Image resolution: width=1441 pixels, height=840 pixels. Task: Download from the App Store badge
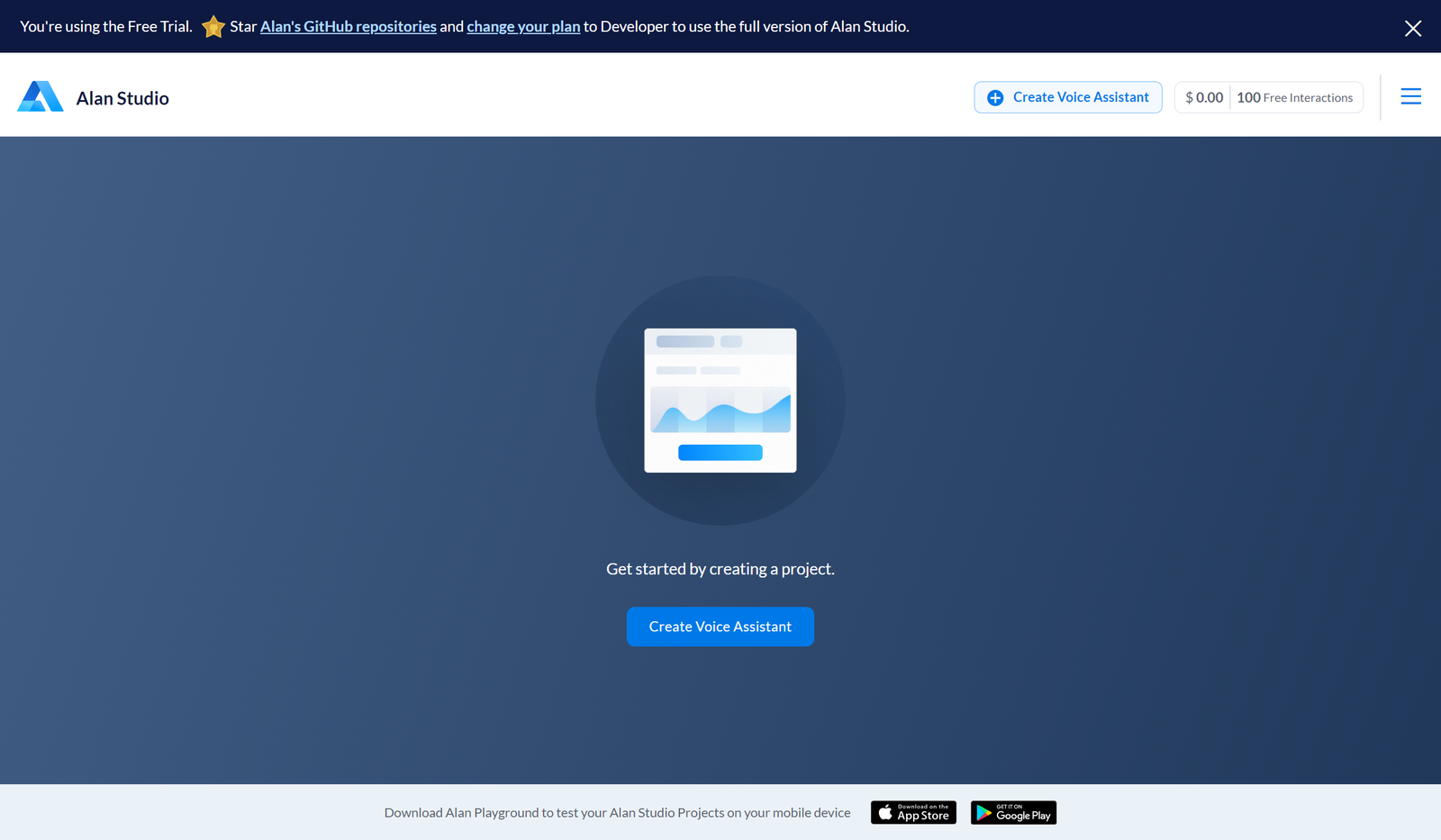click(x=913, y=813)
